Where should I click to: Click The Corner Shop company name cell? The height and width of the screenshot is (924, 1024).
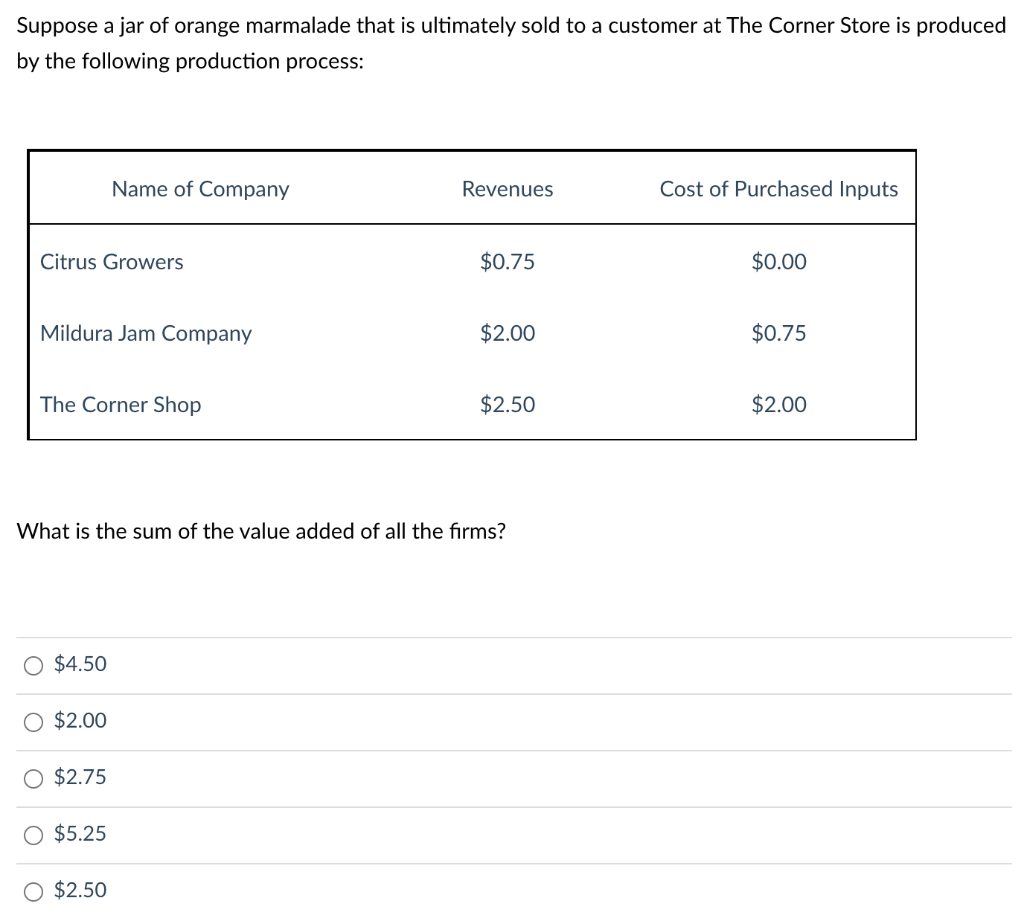pos(120,405)
